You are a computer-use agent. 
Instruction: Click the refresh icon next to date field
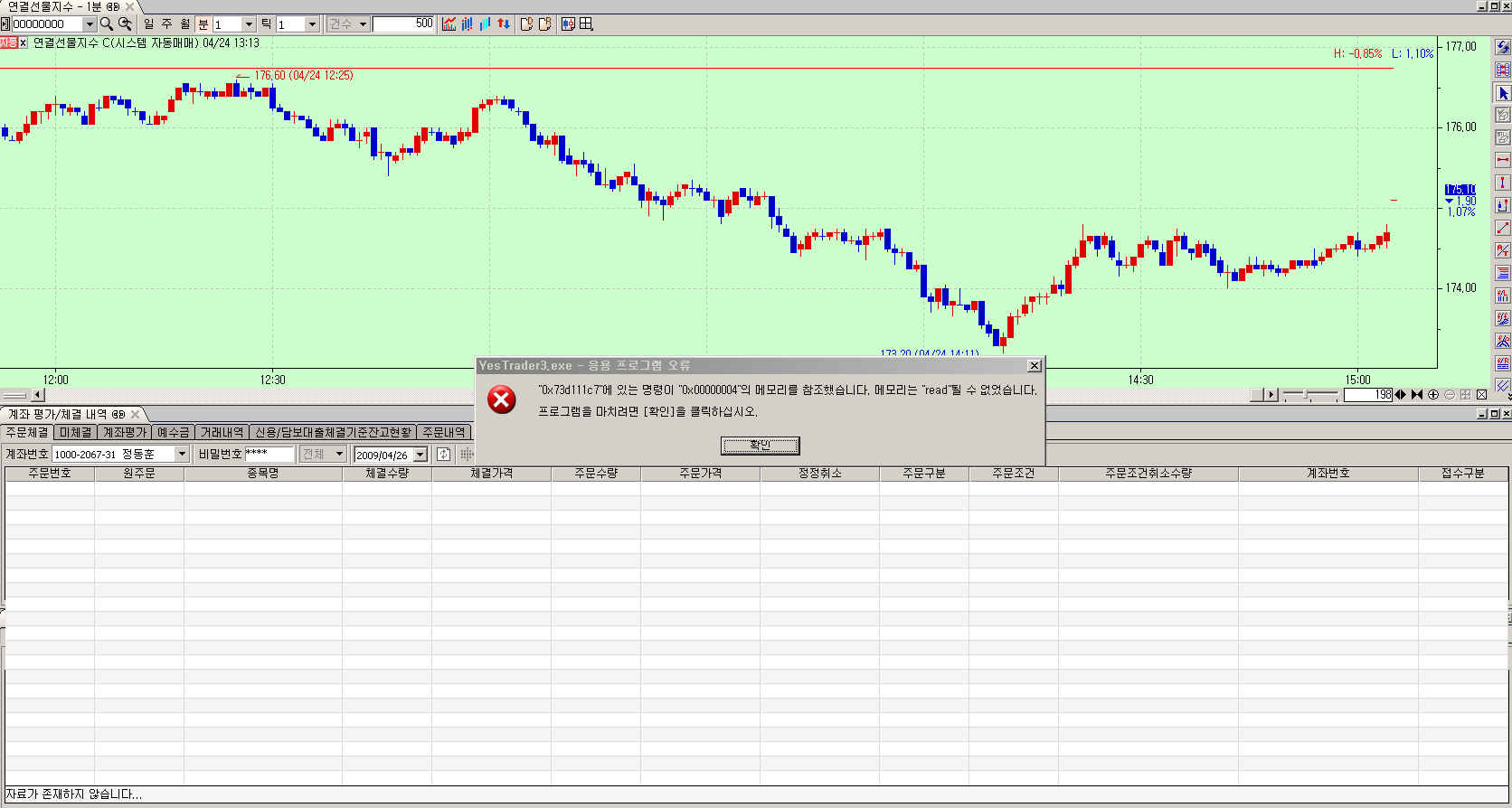tap(443, 455)
